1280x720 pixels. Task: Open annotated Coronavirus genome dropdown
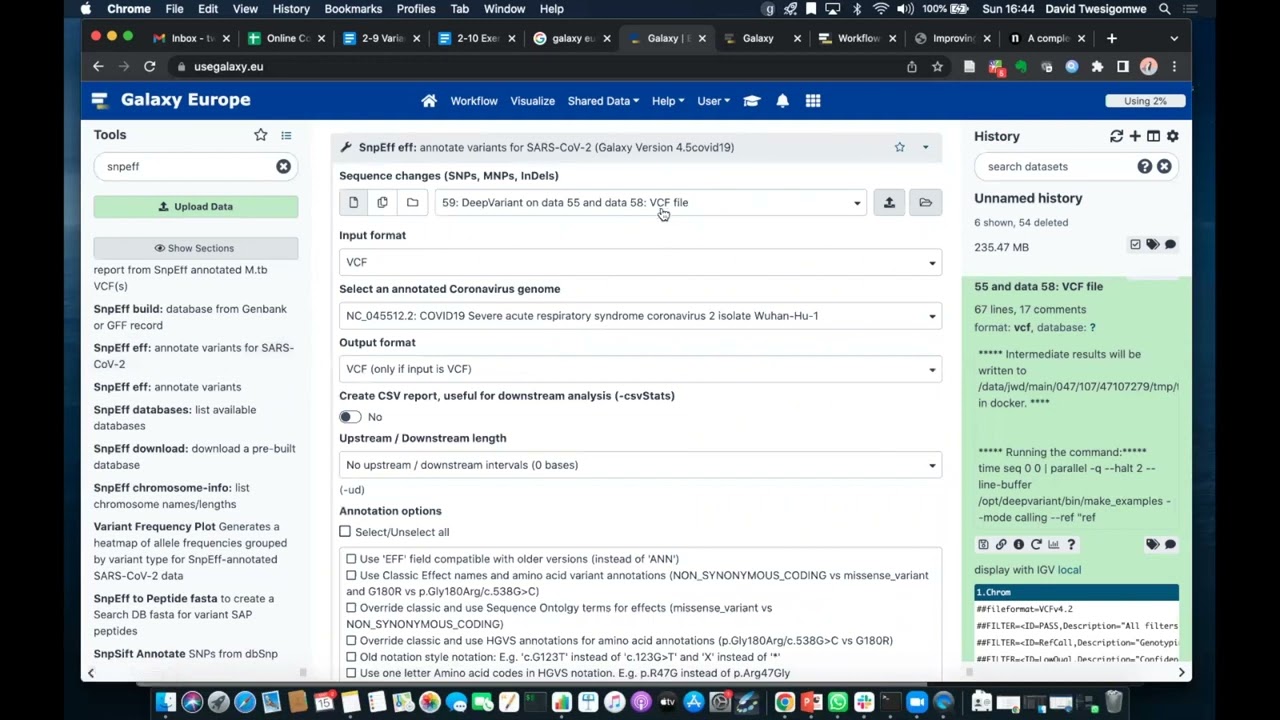(640, 316)
